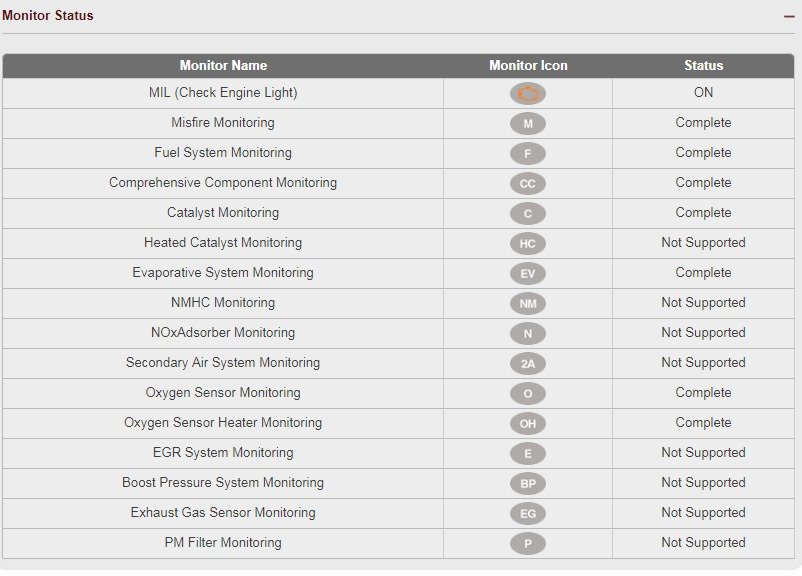
Task: Select the Exhaust Gas Sensor EG icon
Action: [x=528, y=514]
